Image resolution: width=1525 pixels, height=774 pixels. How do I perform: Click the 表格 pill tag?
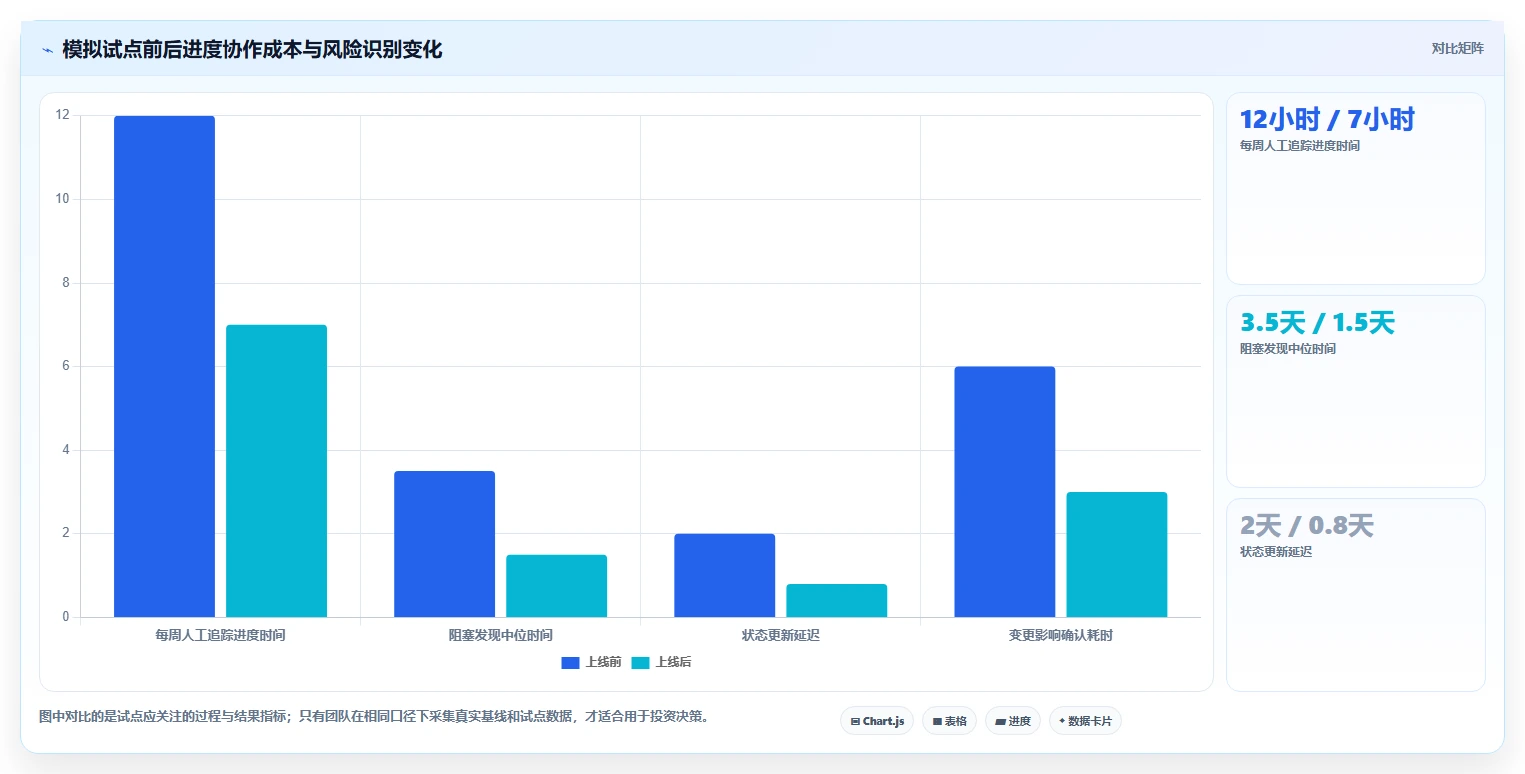point(949,721)
